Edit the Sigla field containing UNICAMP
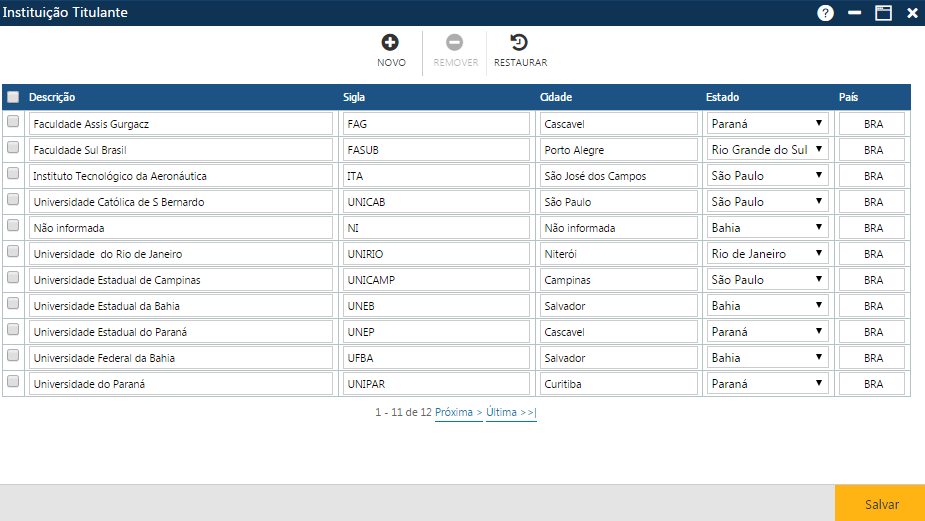Viewport: 925px width, 521px height. click(435, 280)
